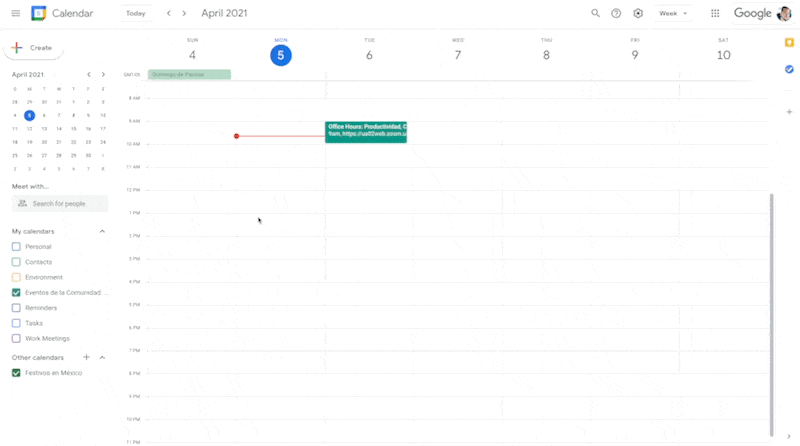
Task: Open the settings gear menu
Action: (x=638, y=13)
